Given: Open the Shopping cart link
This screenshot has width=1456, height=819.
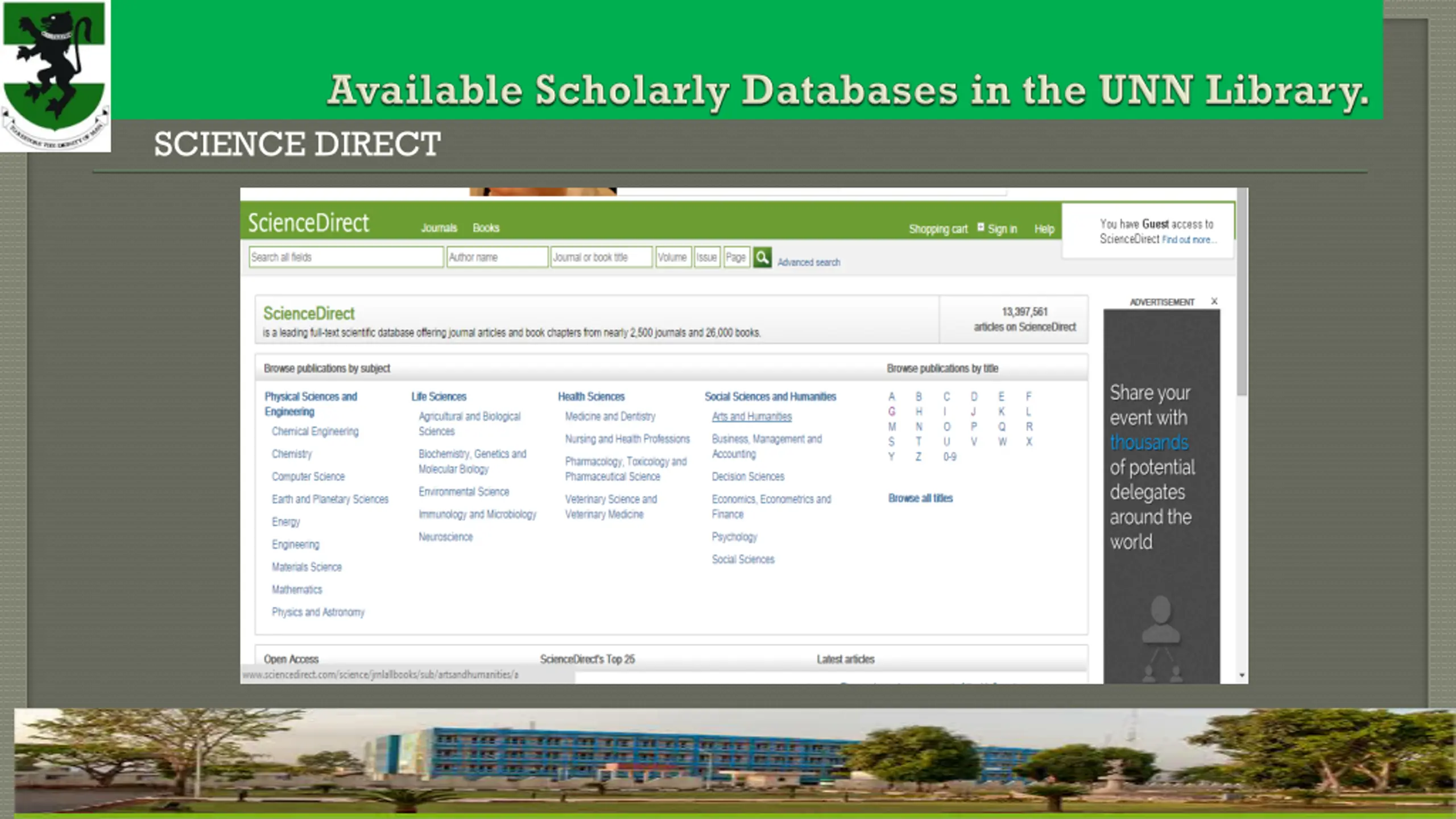Looking at the screenshot, I should pos(938,229).
